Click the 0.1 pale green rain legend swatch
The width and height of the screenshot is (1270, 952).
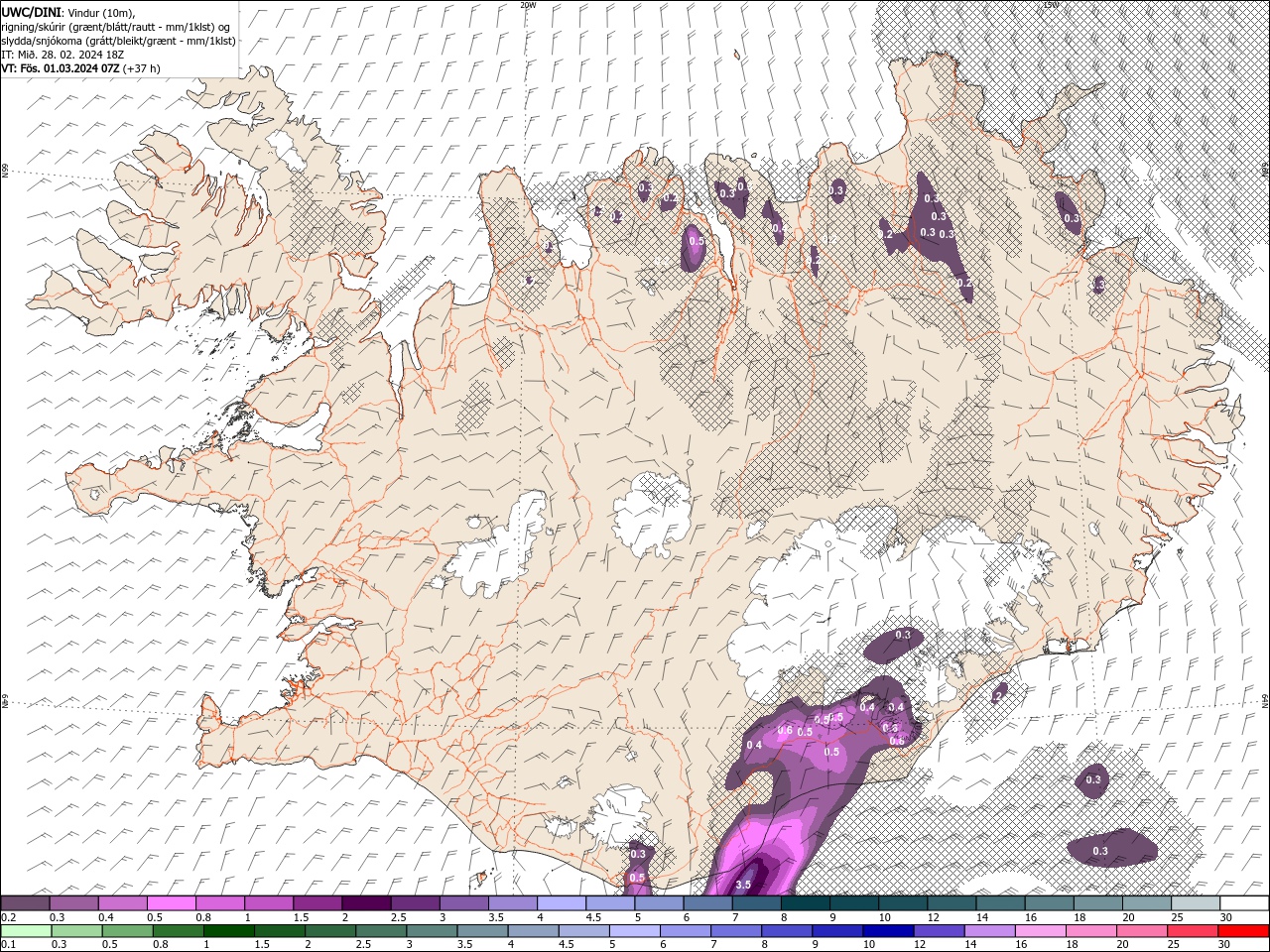pyautogui.click(x=26, y=931)
